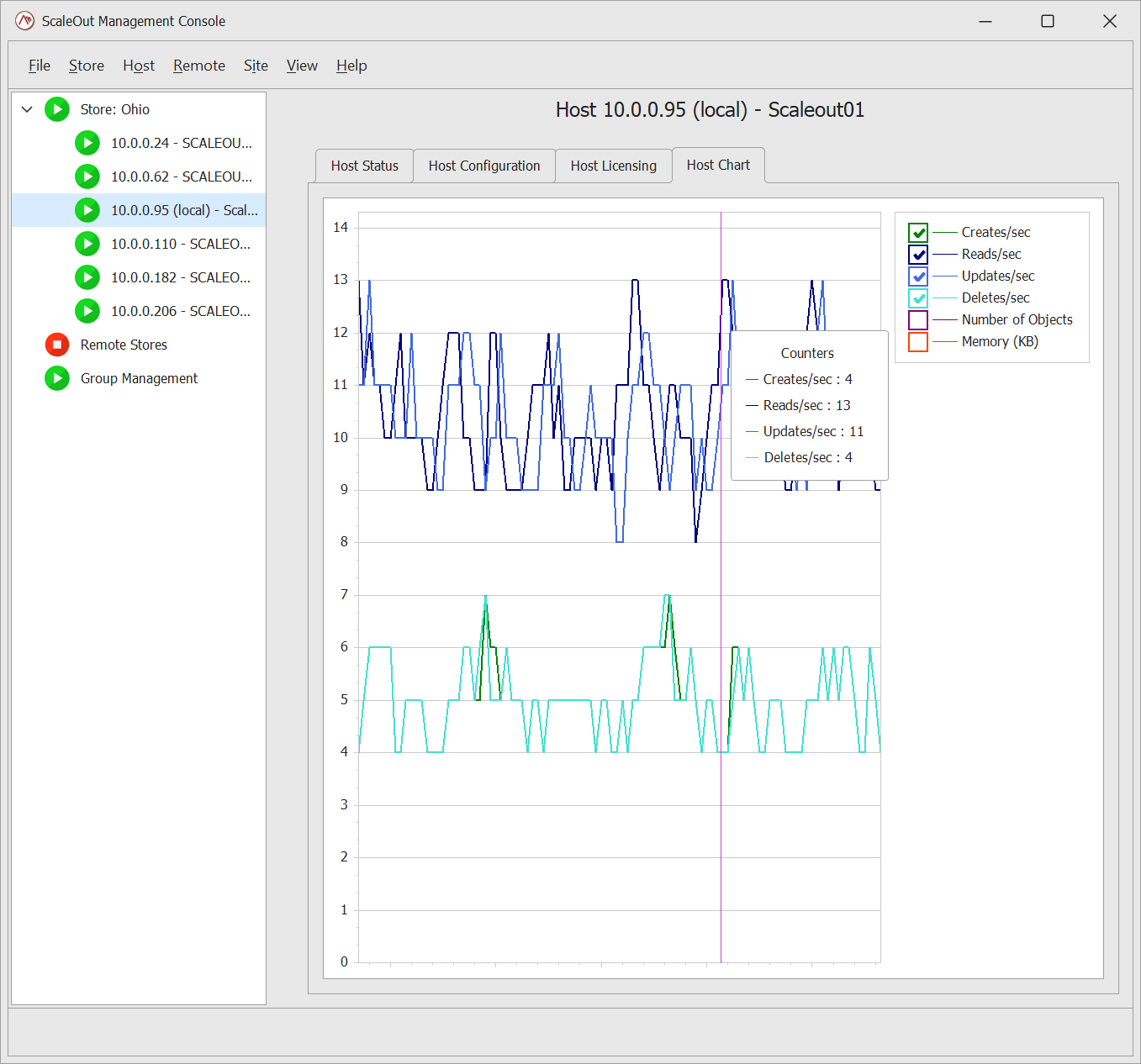The width and height of the screenshot is (1141, 1064).
Task: Click the 'Deletes/sec : 4' tooltip value
Action: point(808,458)
